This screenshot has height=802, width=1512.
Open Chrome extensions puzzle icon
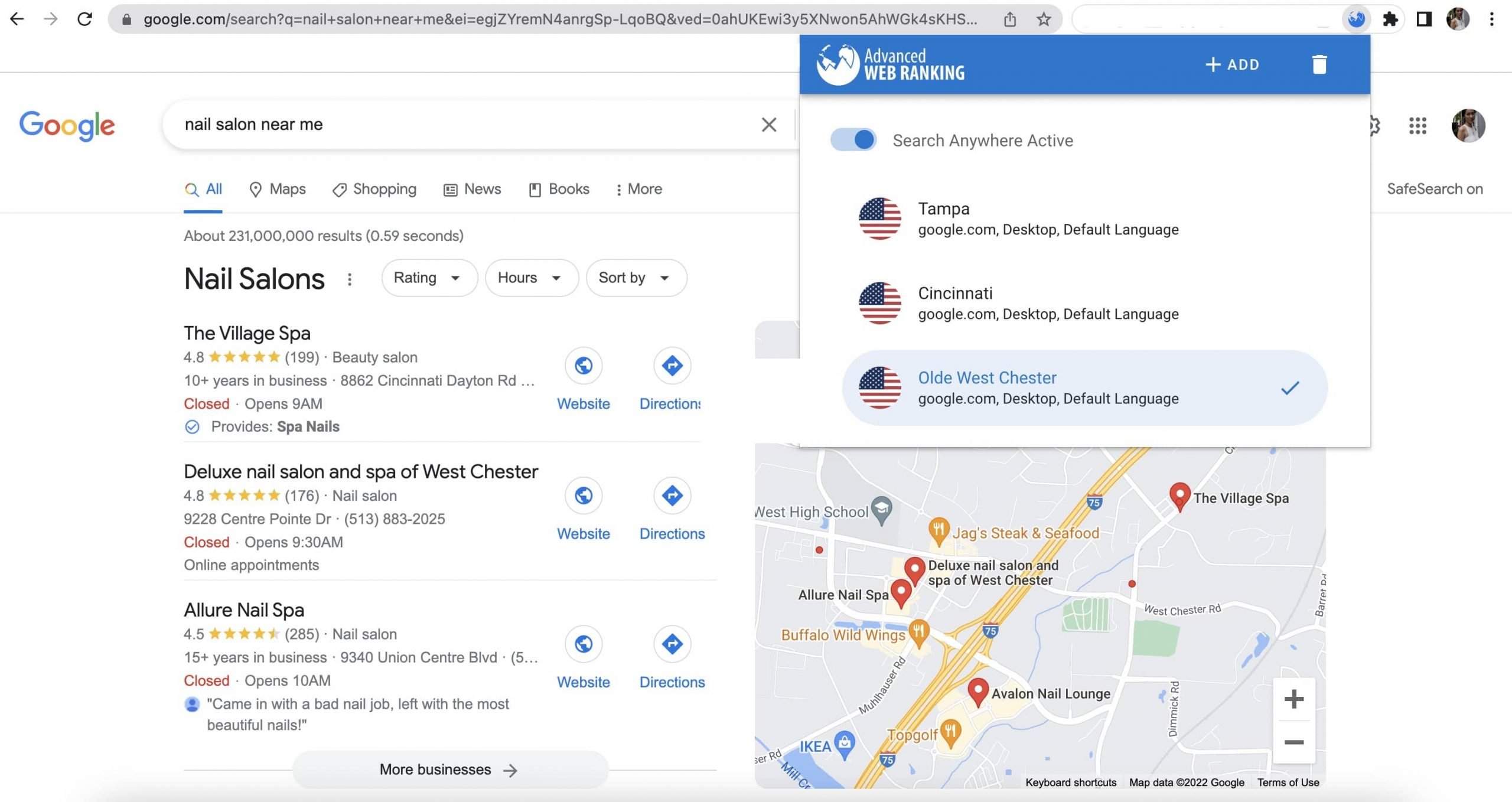[x=1390, y=19]
